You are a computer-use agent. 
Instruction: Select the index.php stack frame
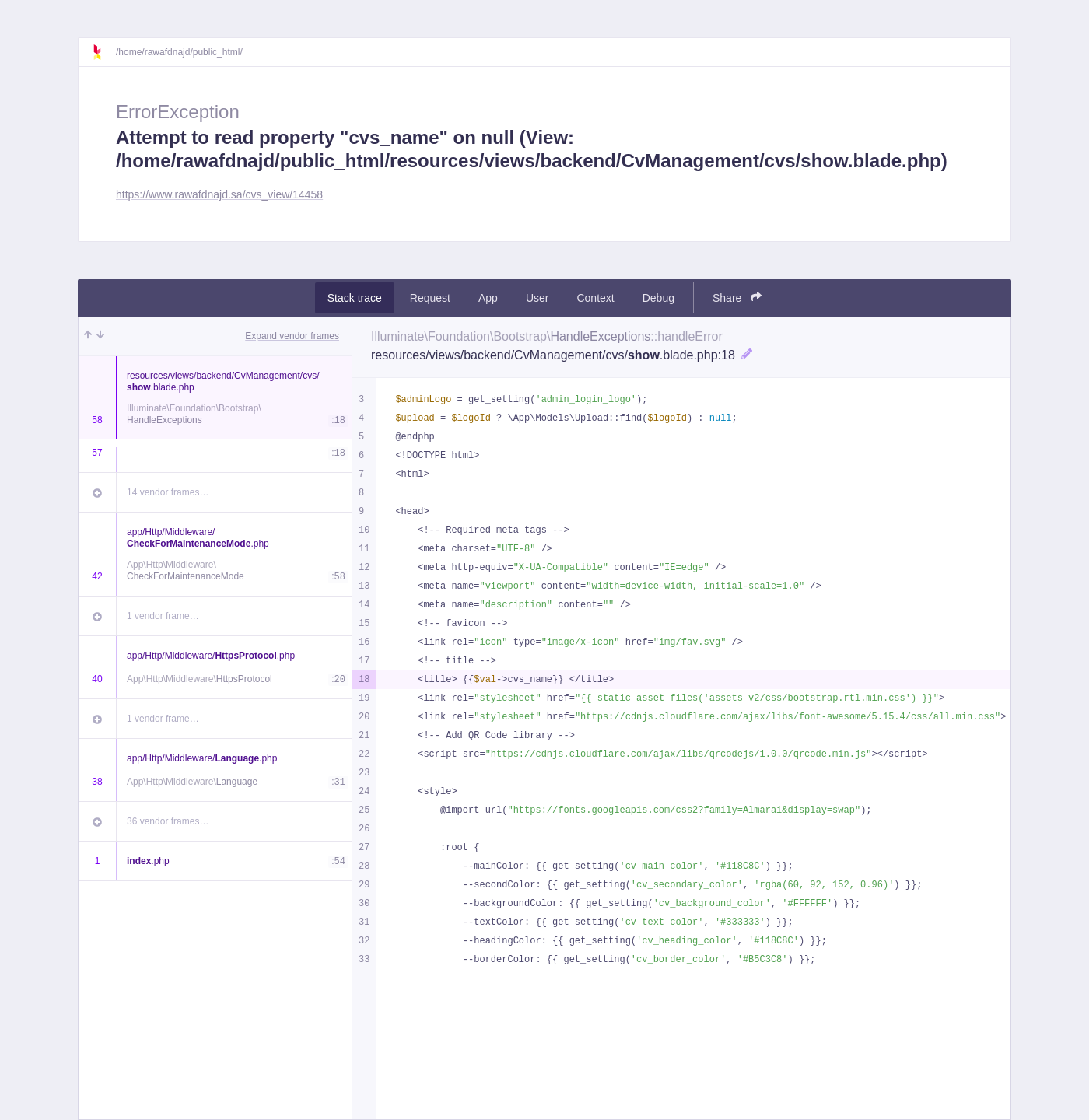click(x=215, y=861)
